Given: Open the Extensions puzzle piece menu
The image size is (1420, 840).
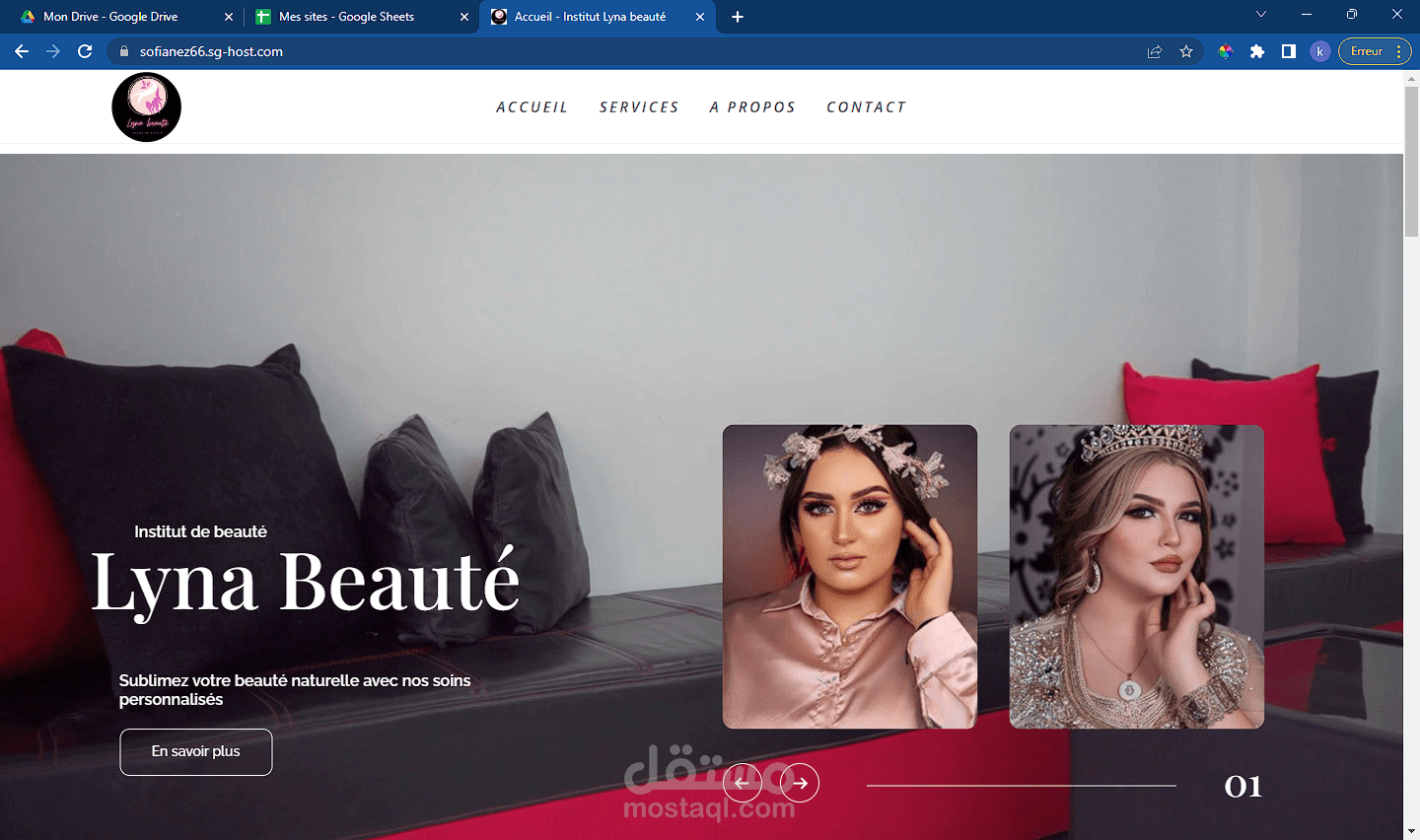Looking at the screenshot, I should pos(1257,51).
